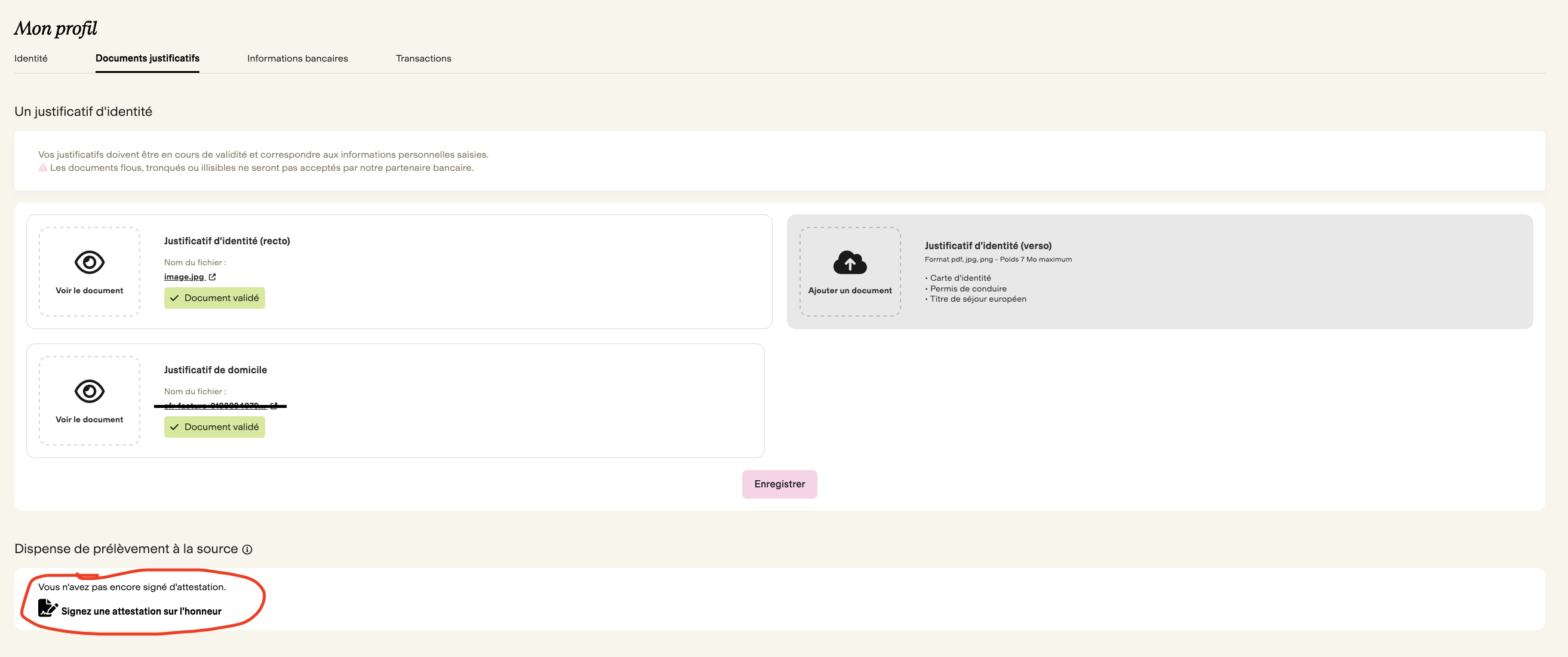The height and width of the screenshot is (657, 1568).
Task: Click Voir le document for identity recto
Action: click(x=90, y=290)
